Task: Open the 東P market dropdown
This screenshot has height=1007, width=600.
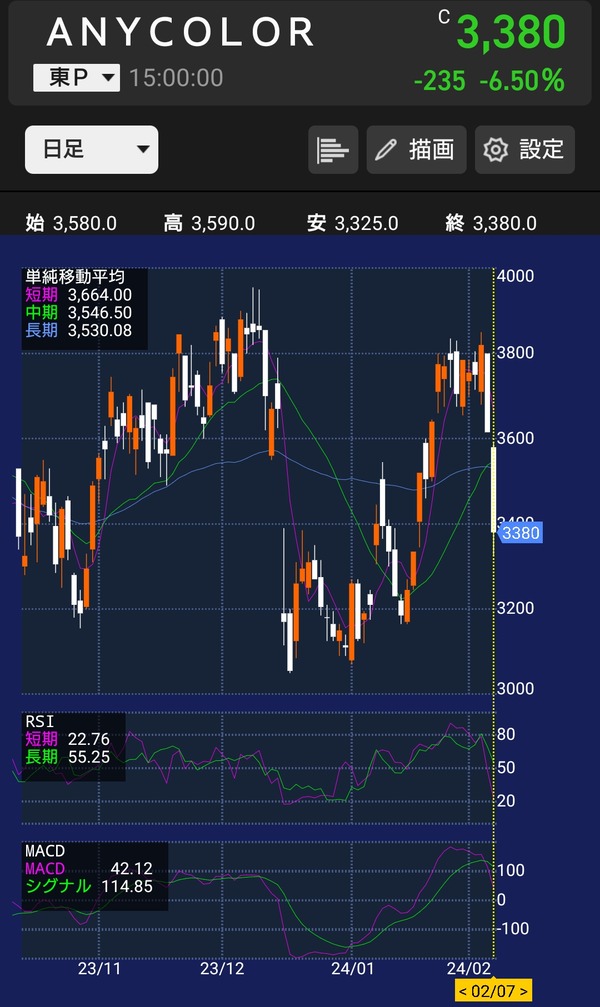Action: [x=76, y=78]
